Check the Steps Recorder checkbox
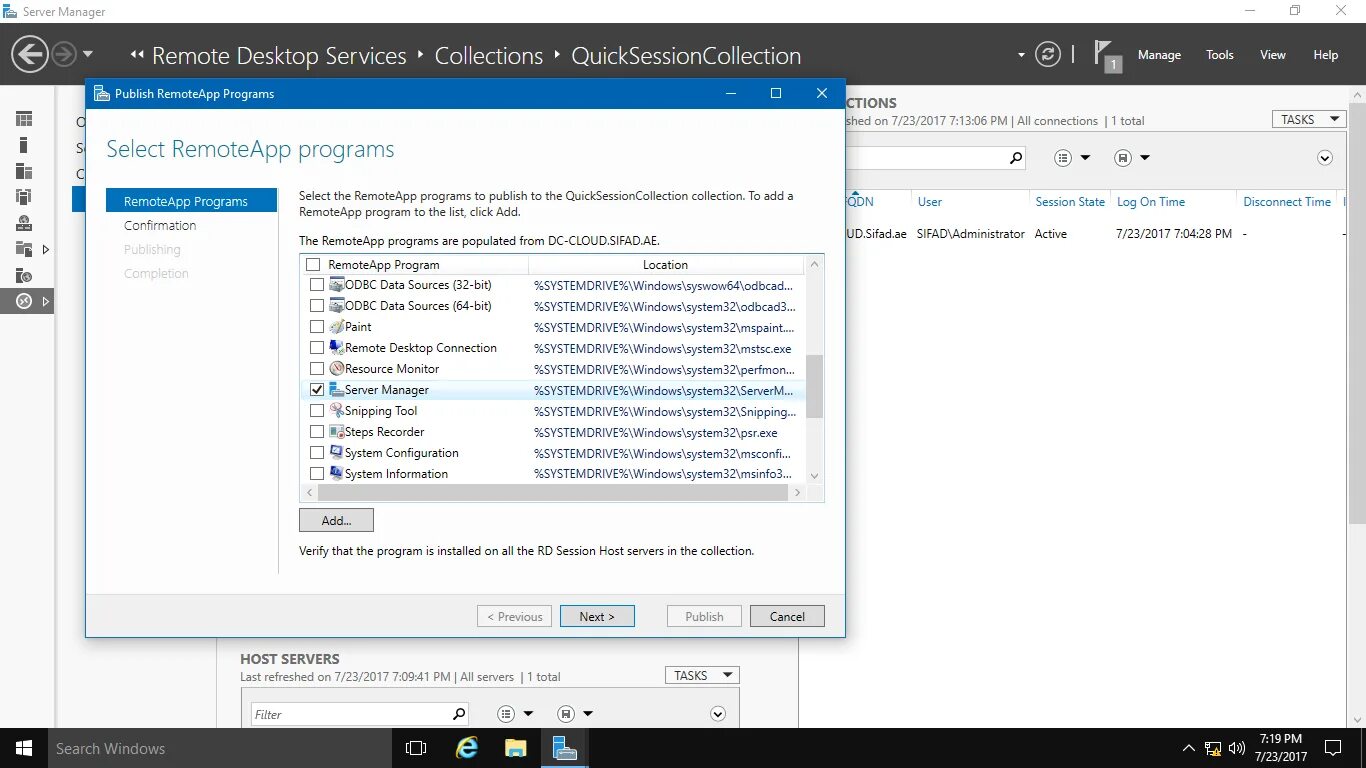 click(317, 432)
